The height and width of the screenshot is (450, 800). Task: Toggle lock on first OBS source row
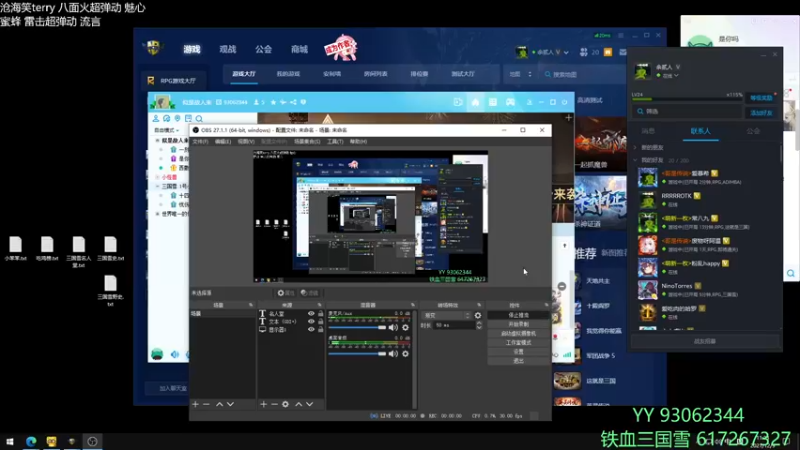coord(320,314)
